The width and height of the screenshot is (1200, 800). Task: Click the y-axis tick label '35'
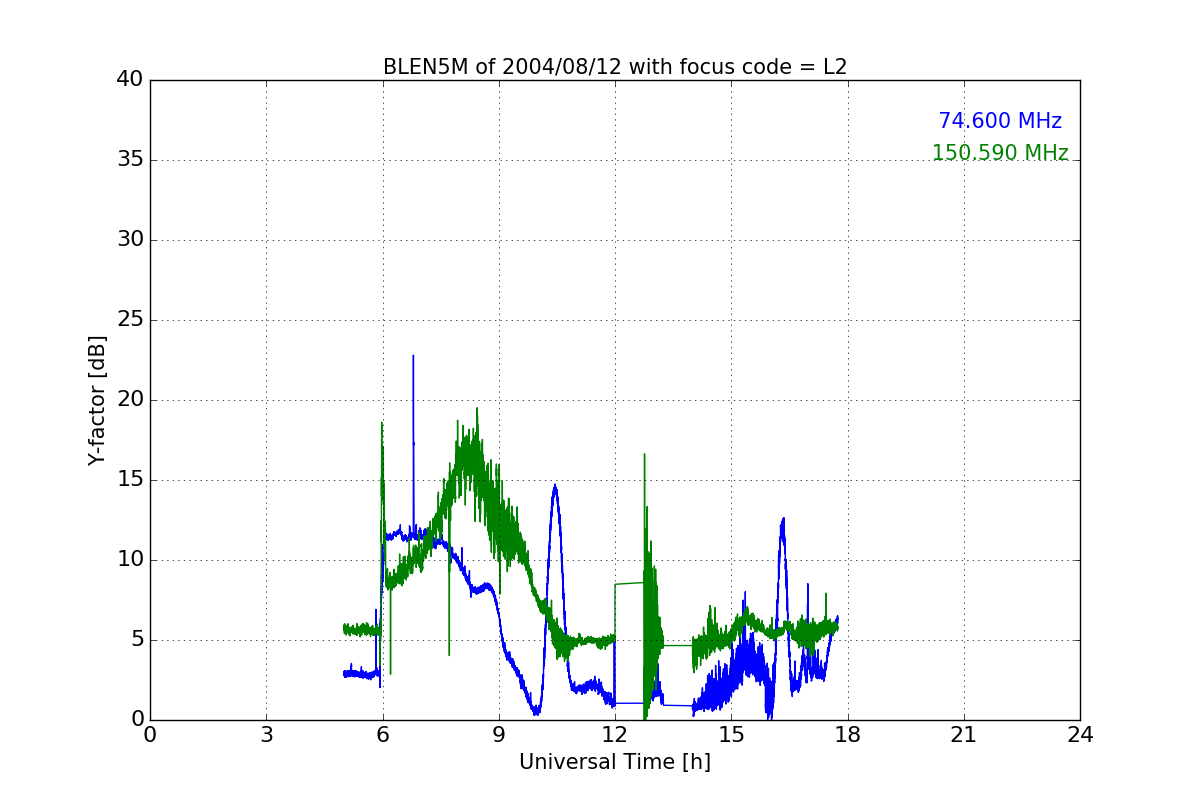tap(130, 160)
